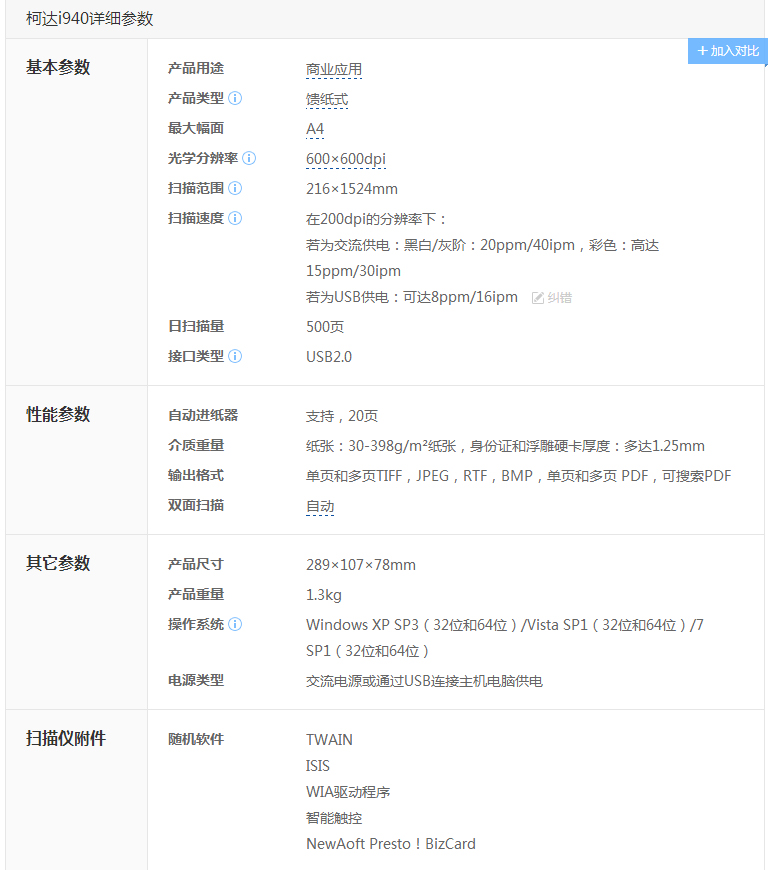The height and width of the screenshot is (870, 771).
Task: Click the 500页 daily scan value
Action: (325, 327)
